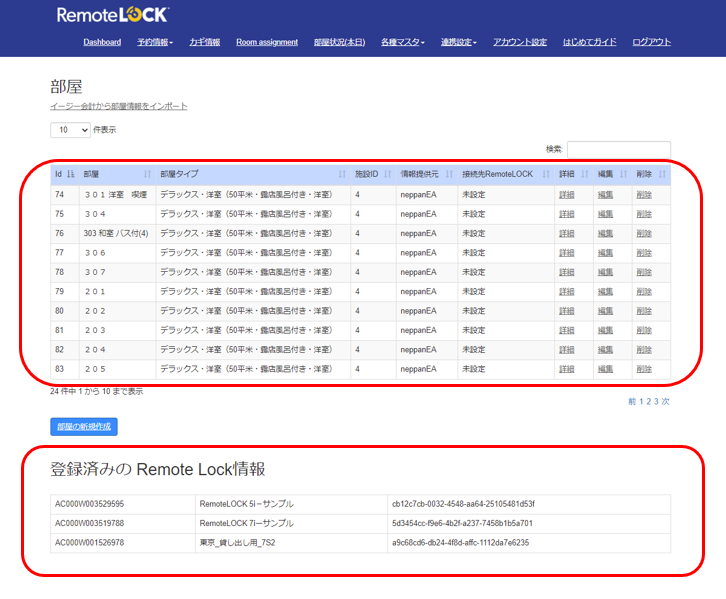Open the 10 件表示 page-size dropdown
726x599 pixels.
click(x=70, y=130)
